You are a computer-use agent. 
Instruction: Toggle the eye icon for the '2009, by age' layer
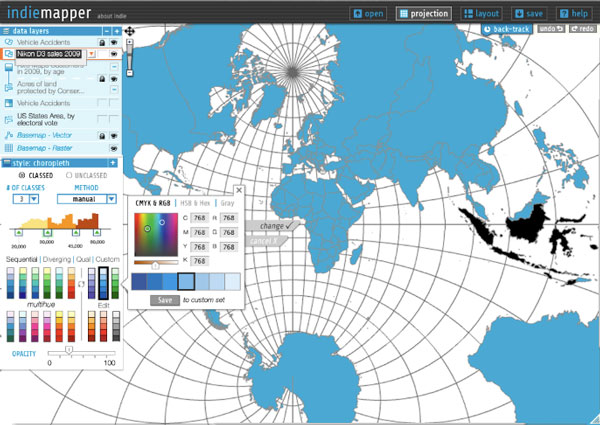(114, 79)
